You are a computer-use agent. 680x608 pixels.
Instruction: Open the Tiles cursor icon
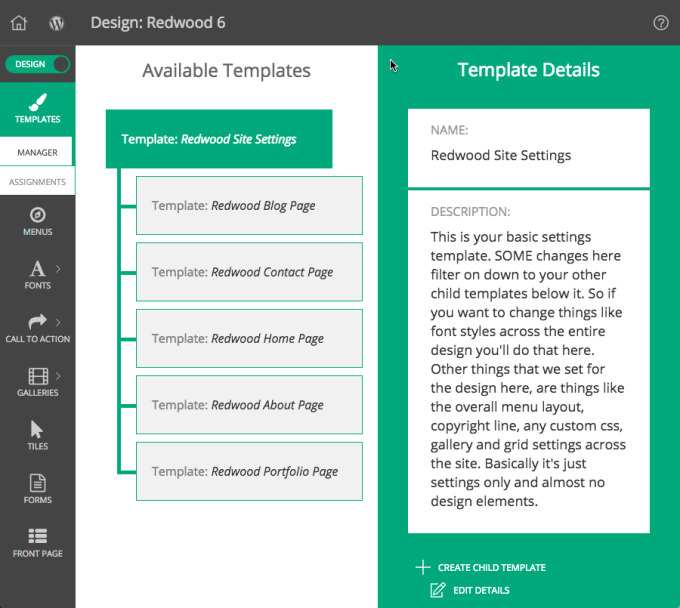pyautogui.click(x=37, y=429)
